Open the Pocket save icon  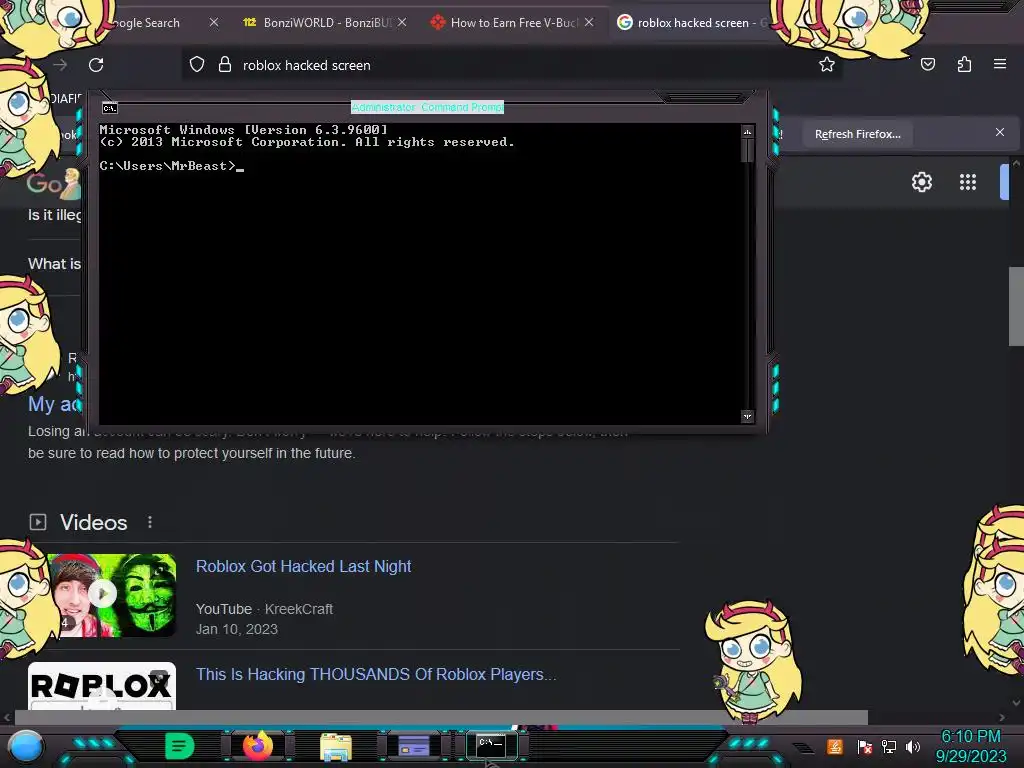click(x=927, y=64)
